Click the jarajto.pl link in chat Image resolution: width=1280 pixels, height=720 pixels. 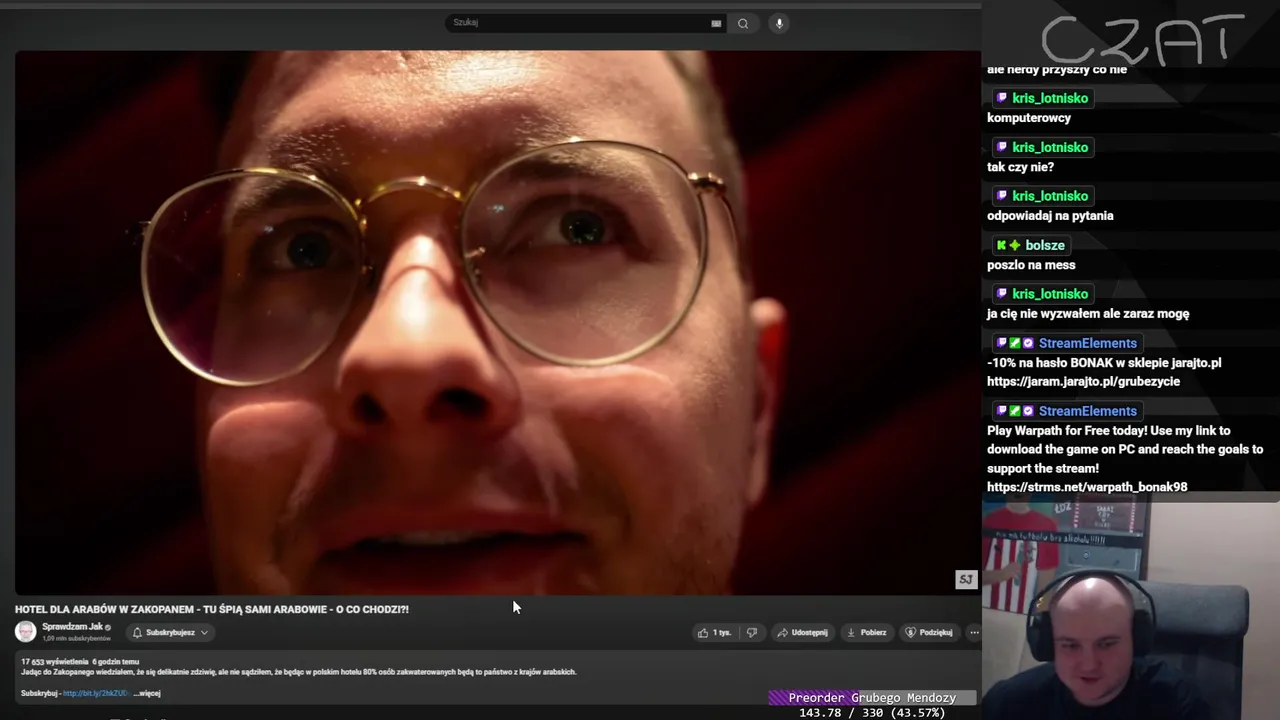click(1083, 381)
